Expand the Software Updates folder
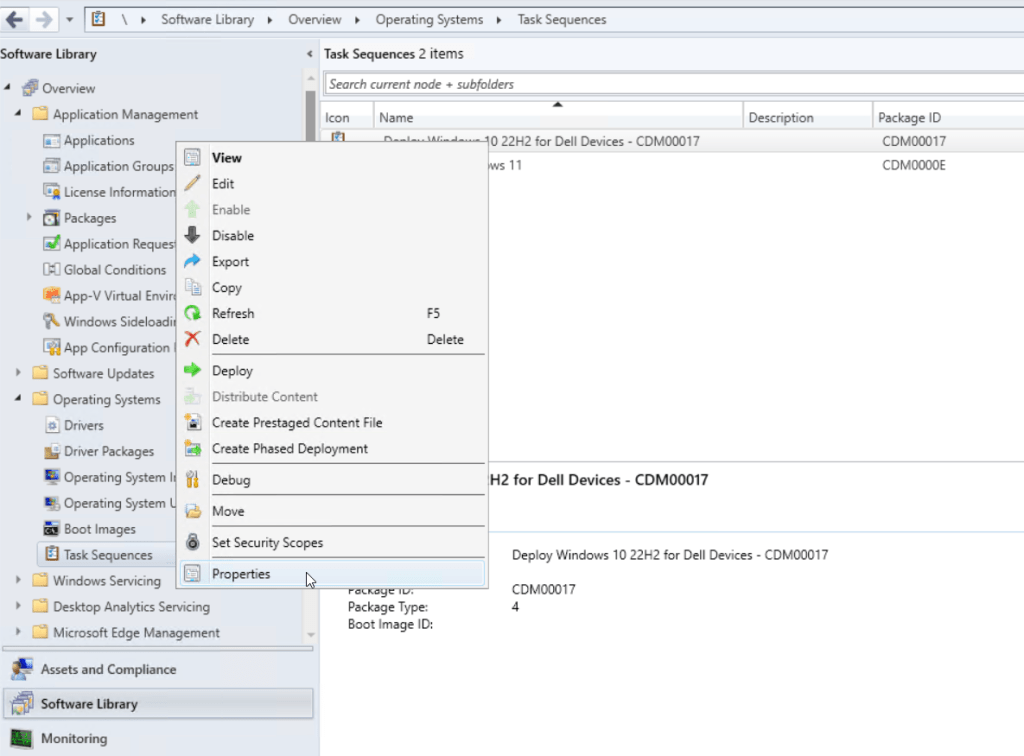 (x=19, y=374)
